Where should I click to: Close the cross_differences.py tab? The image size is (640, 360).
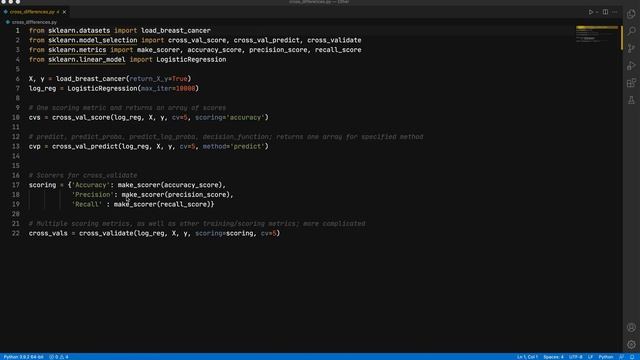point(64,12)
